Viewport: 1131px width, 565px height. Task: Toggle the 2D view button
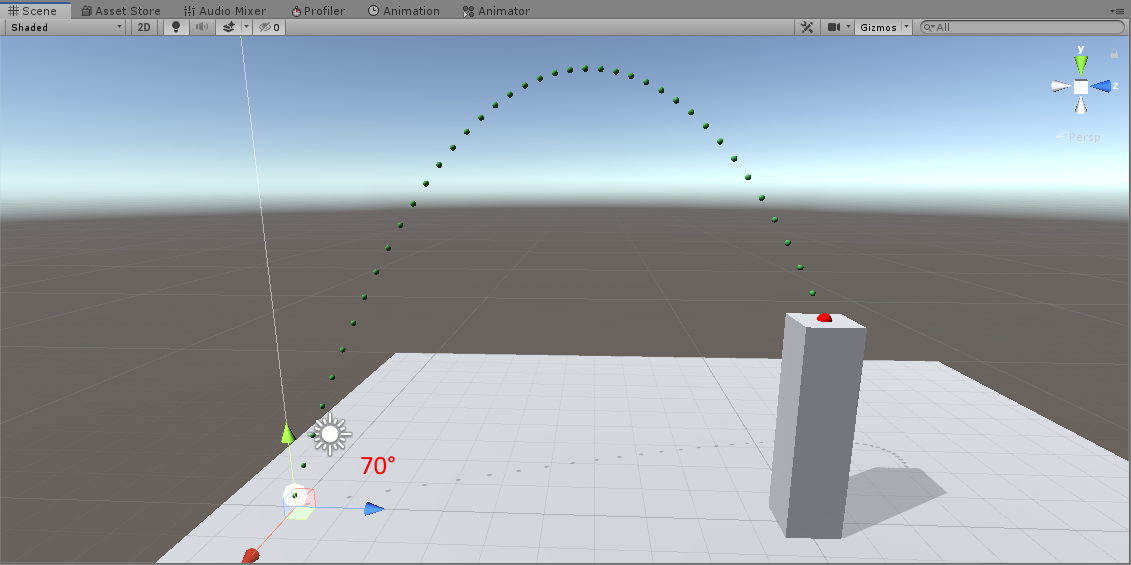(144, 27)
